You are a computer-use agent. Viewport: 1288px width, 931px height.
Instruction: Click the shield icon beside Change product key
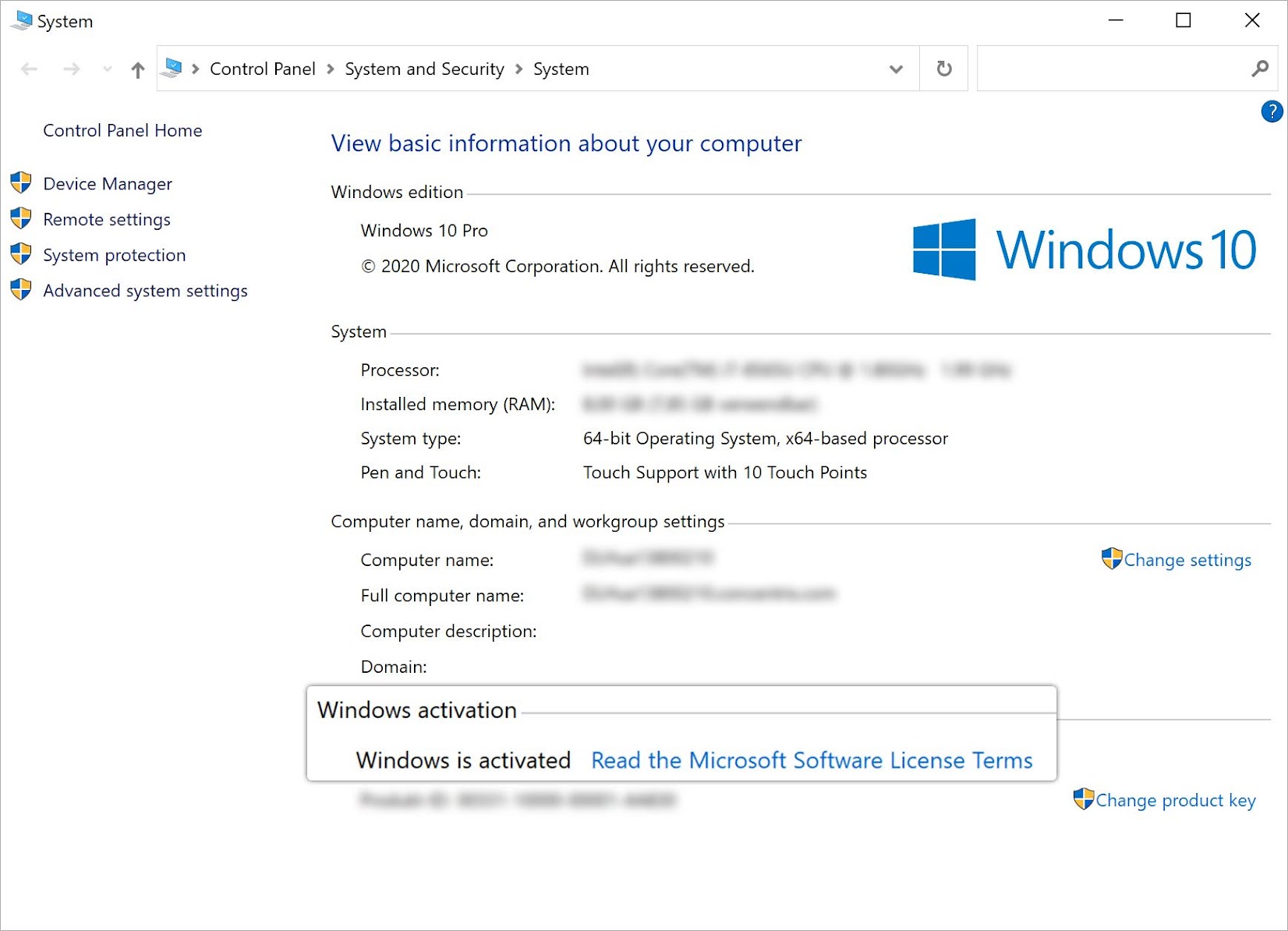[1084, 798]
